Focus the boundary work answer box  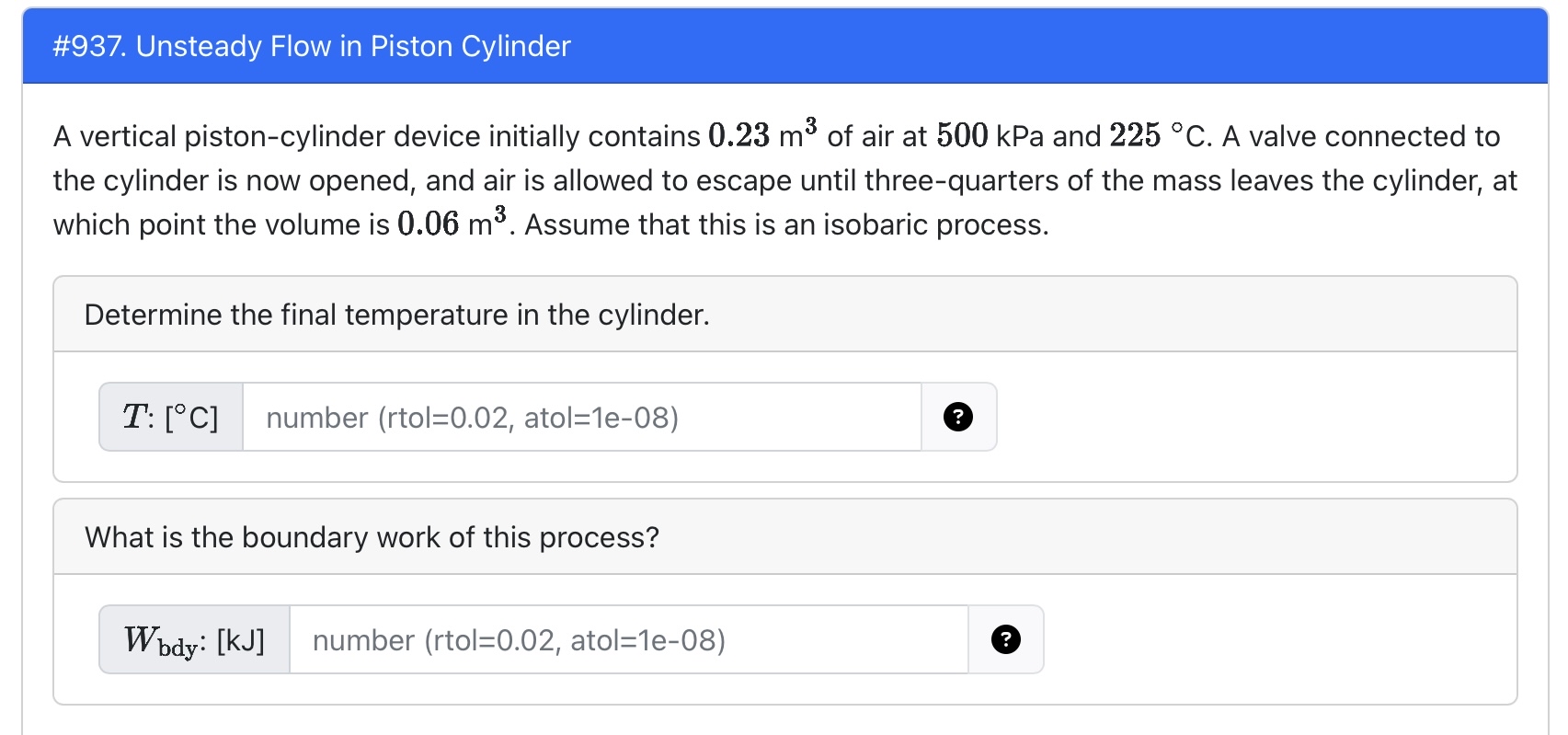point(625,638)
